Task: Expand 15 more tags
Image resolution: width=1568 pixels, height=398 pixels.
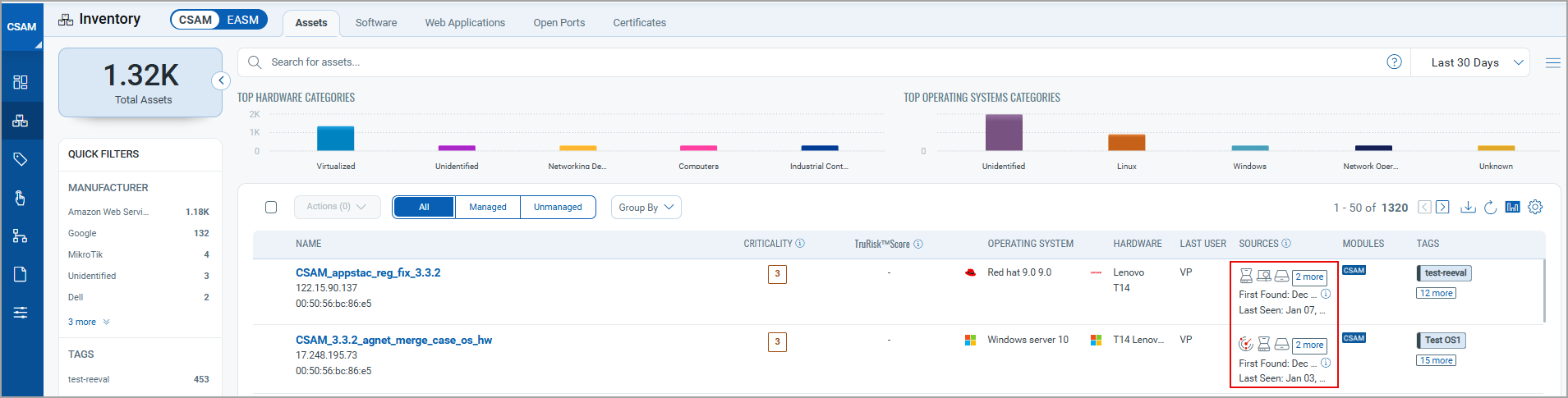Action: [x=1436, y=360]
